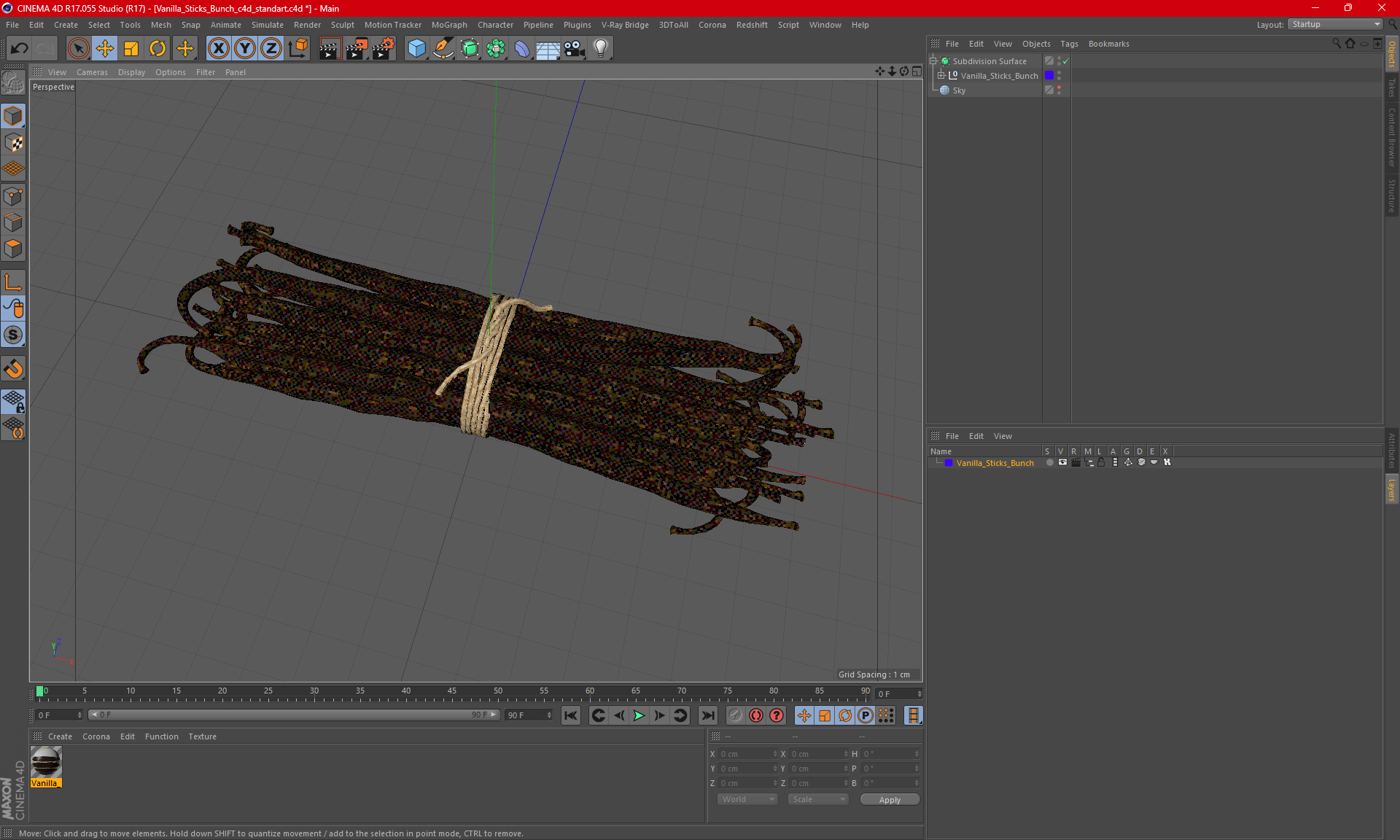Select the Sky object

click(959, 90)
